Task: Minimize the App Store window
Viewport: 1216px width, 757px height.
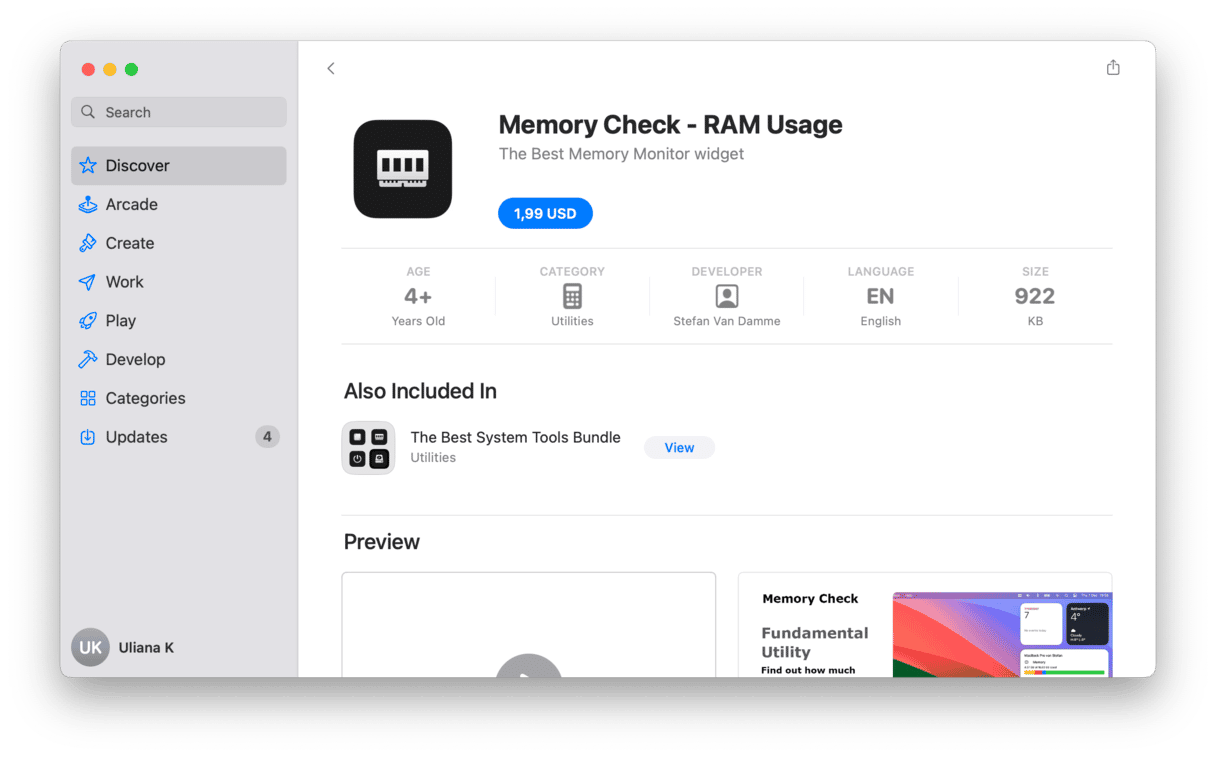Action: 110,69
